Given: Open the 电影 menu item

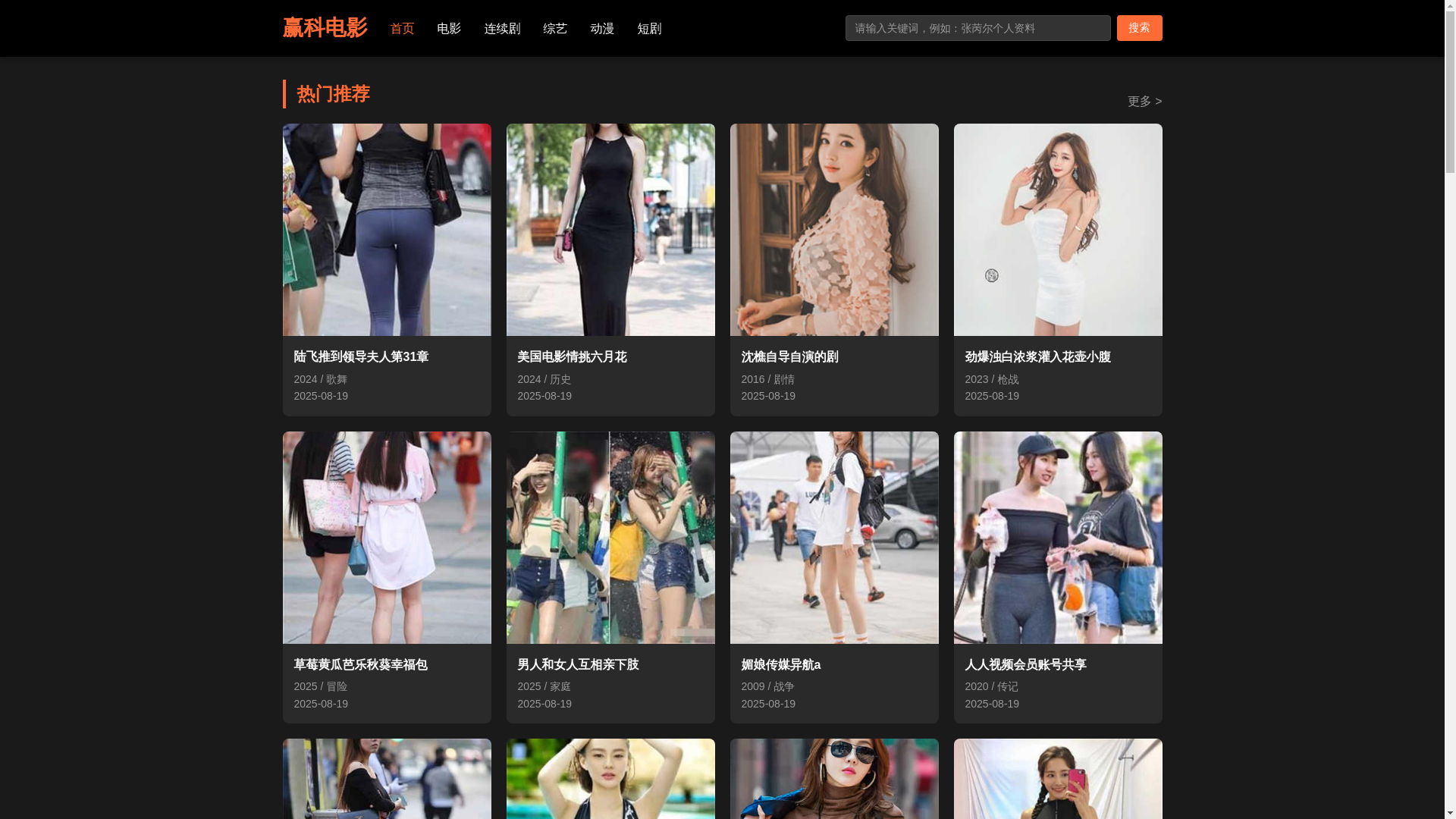Looking at the screenshot, I should point(449,29).
